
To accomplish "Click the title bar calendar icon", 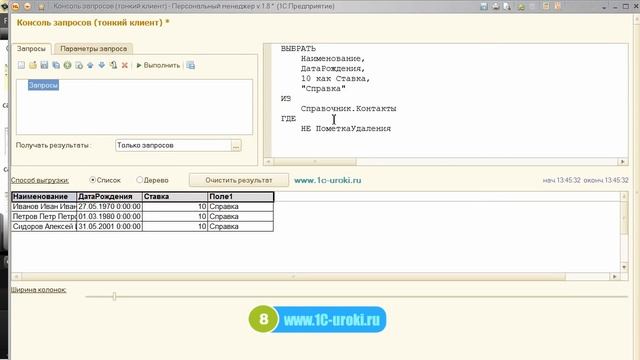I will pos(558,6).
